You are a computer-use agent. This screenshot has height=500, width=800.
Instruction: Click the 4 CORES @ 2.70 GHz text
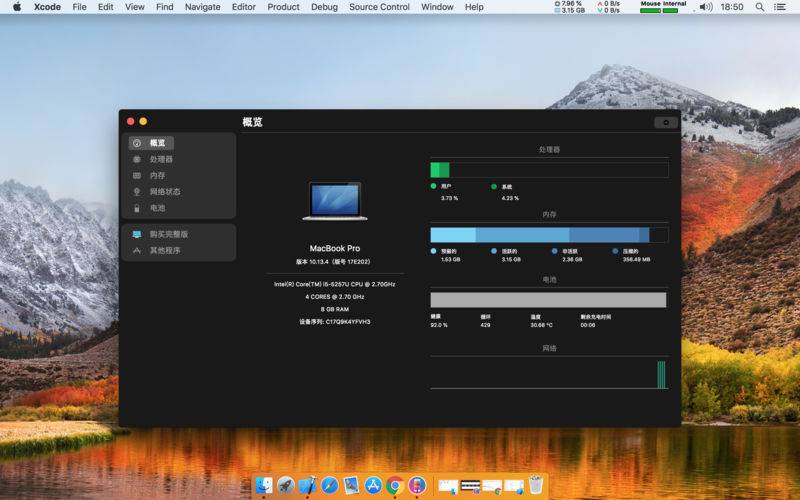tap(335, 296)
